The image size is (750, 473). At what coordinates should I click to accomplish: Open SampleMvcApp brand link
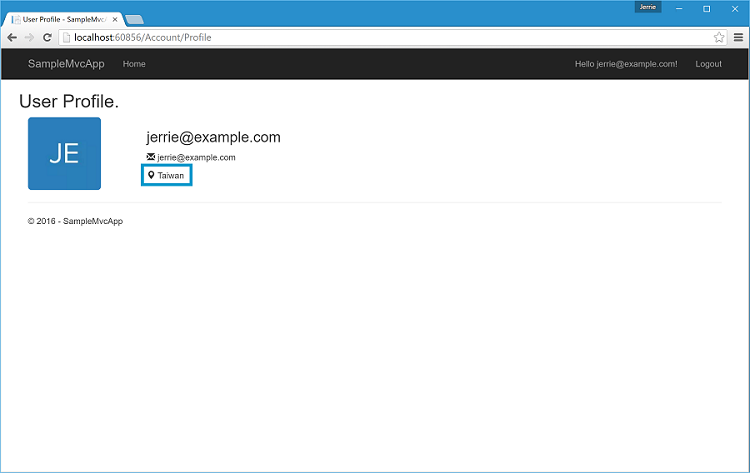[66, 64]
